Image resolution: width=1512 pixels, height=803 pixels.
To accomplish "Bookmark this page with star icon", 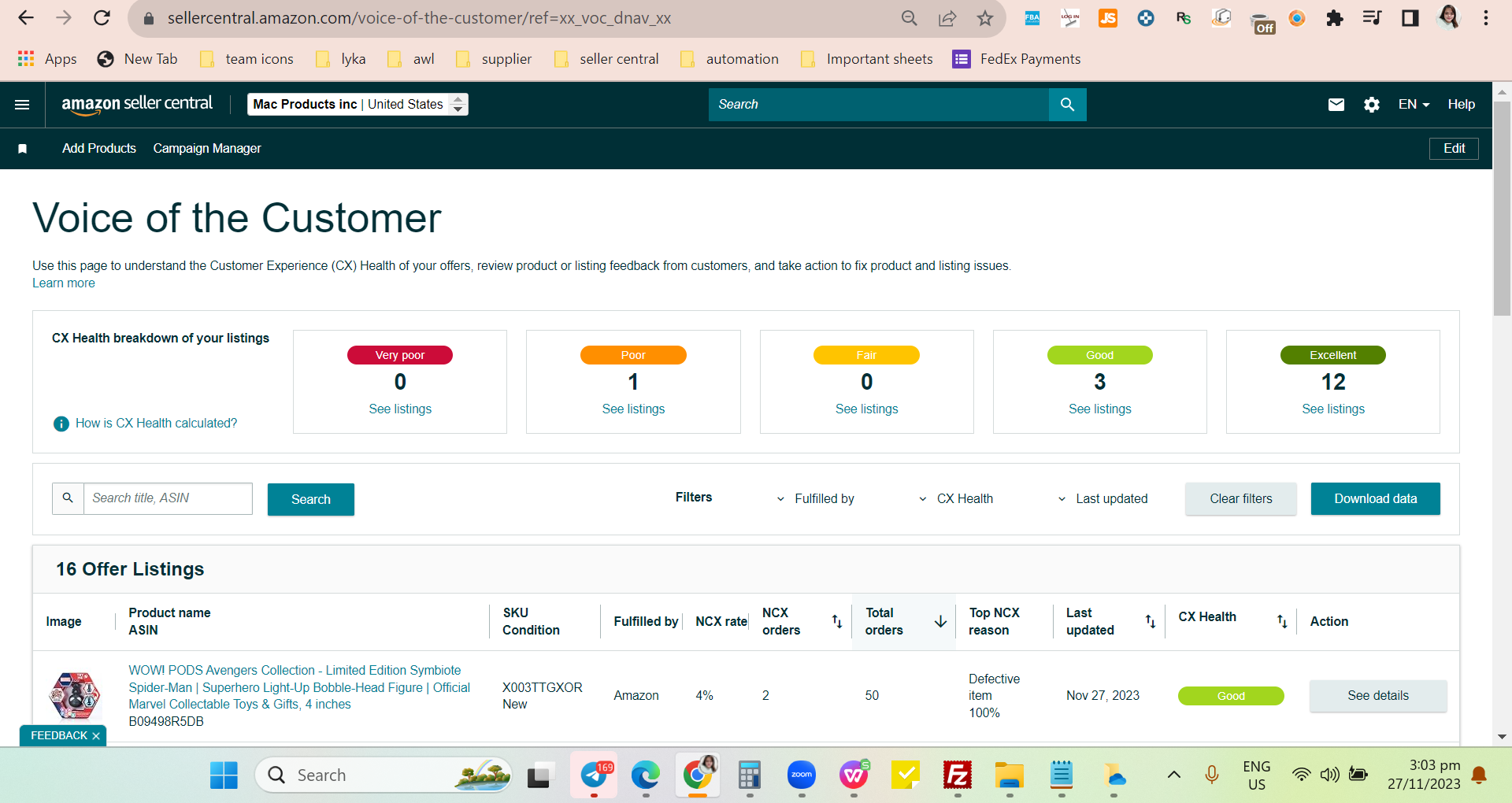I will click(985, 18).
